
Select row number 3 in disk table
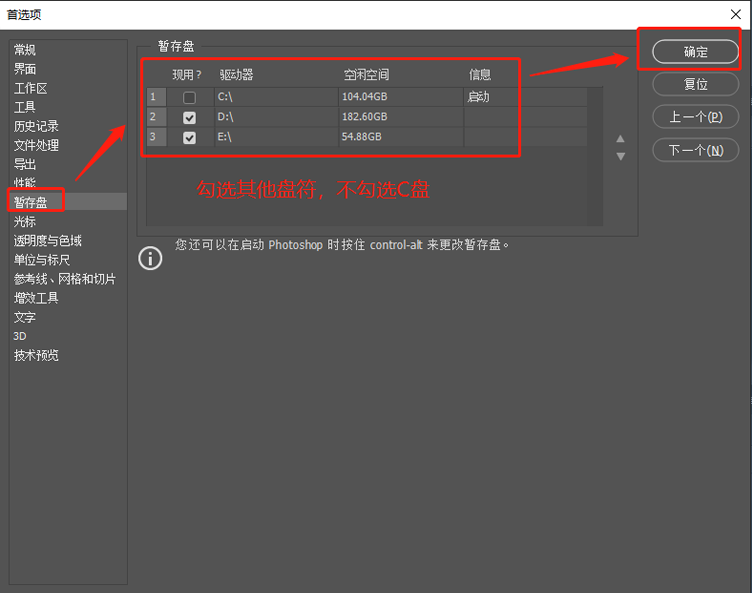point(156,137)
